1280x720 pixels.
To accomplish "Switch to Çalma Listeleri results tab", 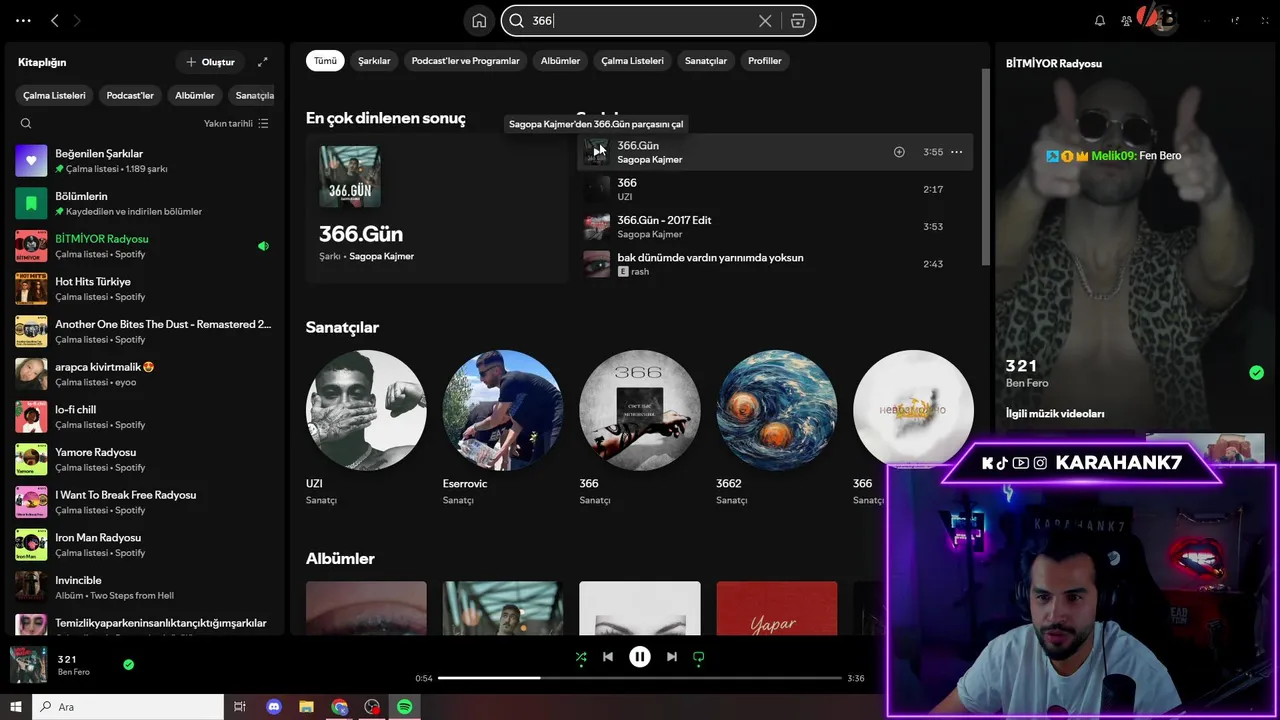I will [632, 61].
